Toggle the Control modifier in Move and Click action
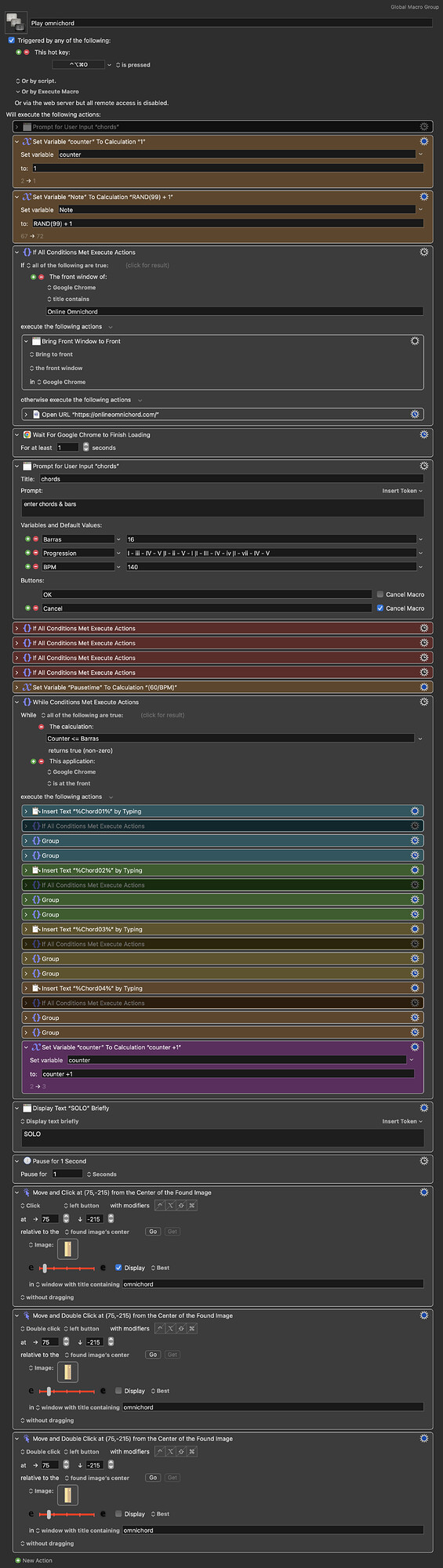This screenshot has height=1568, width=443. [x=161, y=1206]
